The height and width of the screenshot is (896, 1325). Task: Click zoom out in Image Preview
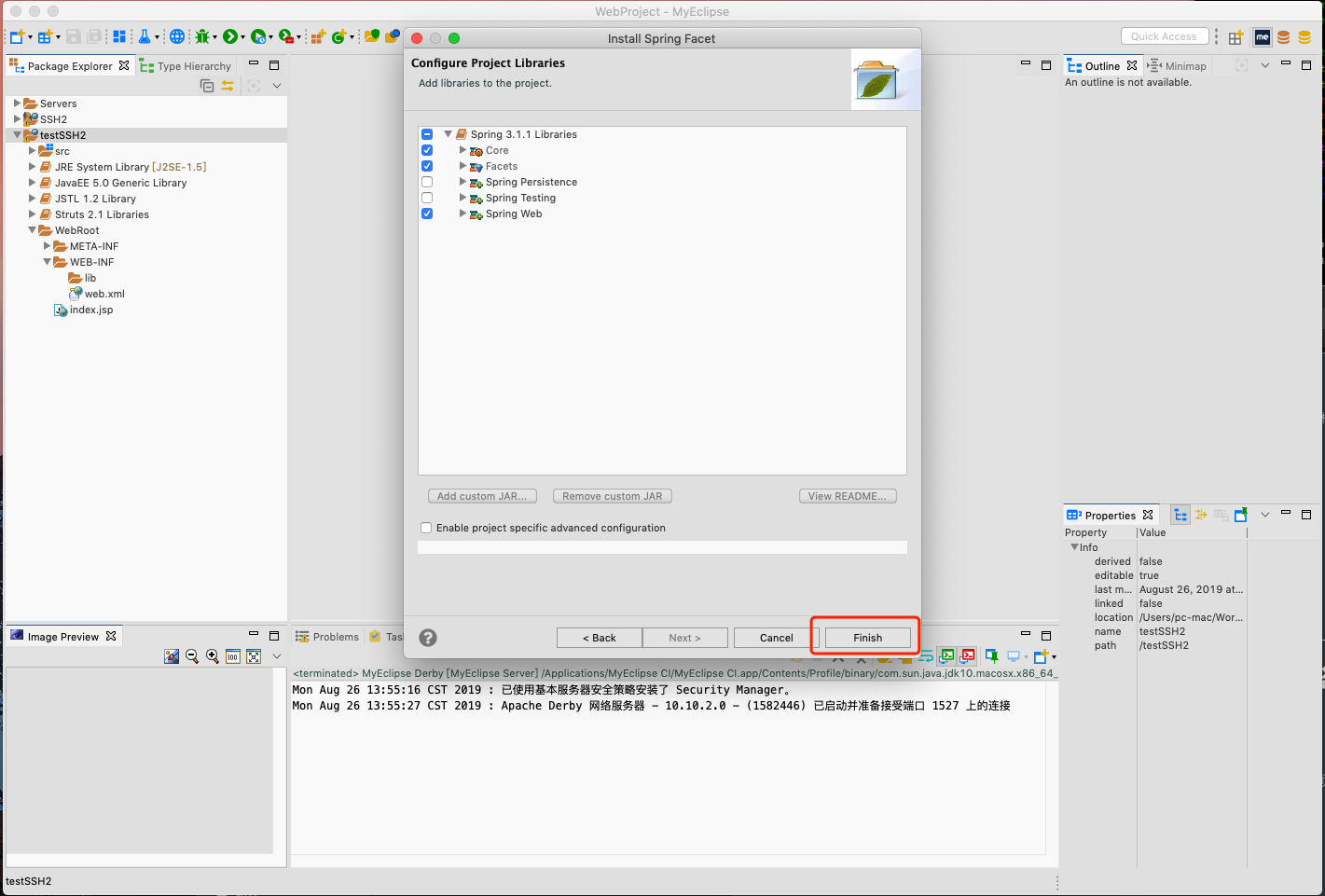click(x=192, y=656)
